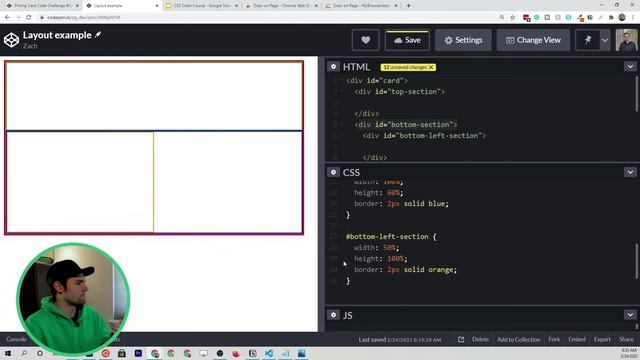Image resolution: width=640 pixels, height=360 pixels.
Task: Open pen Settings
Action: point(463,40)
